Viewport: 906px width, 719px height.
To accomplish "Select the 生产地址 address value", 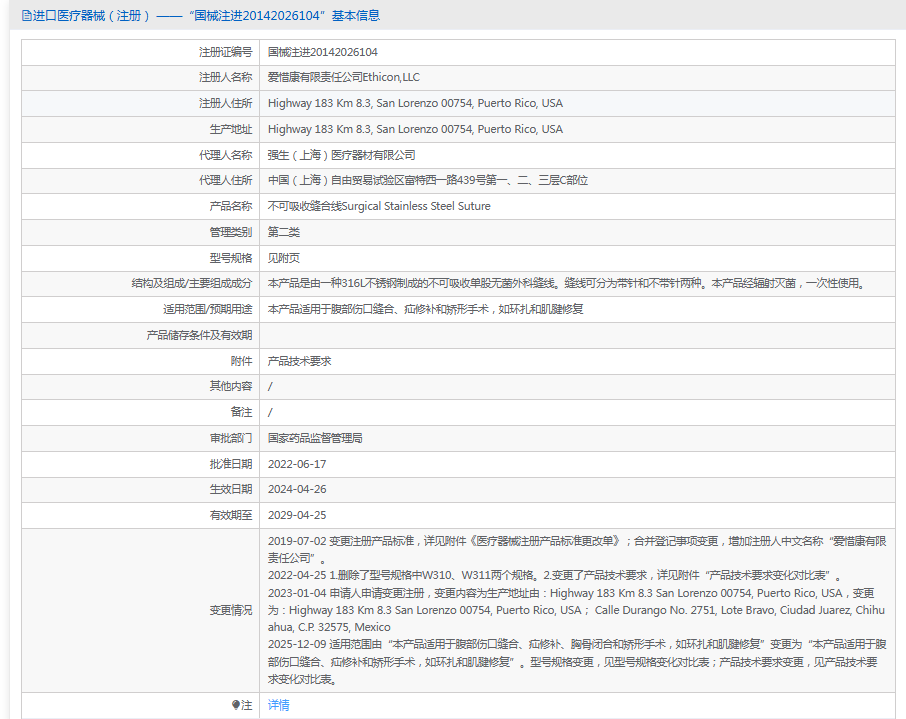I will [x=415, y=129].
